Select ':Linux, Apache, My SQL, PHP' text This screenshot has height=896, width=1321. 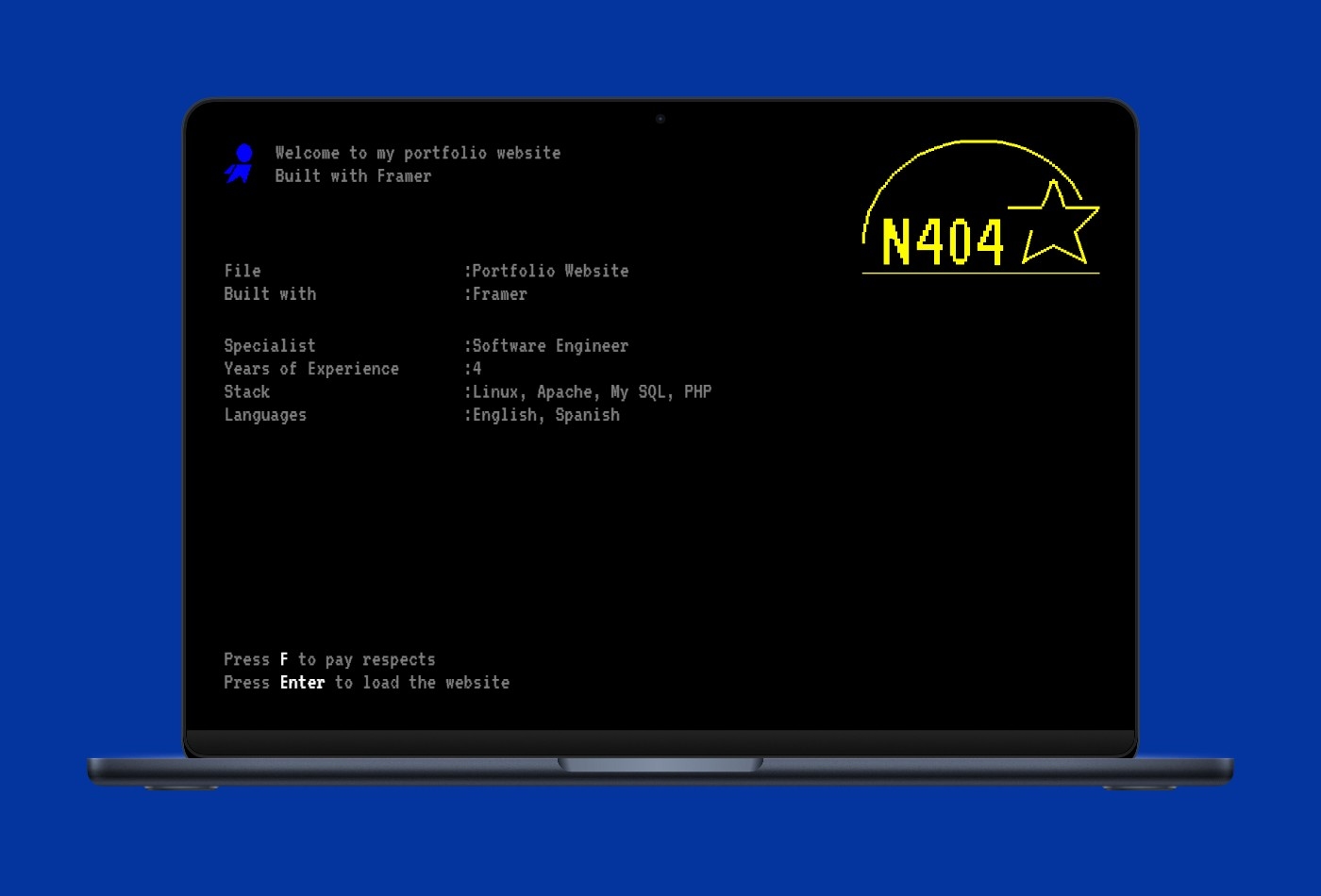[588, 392]
